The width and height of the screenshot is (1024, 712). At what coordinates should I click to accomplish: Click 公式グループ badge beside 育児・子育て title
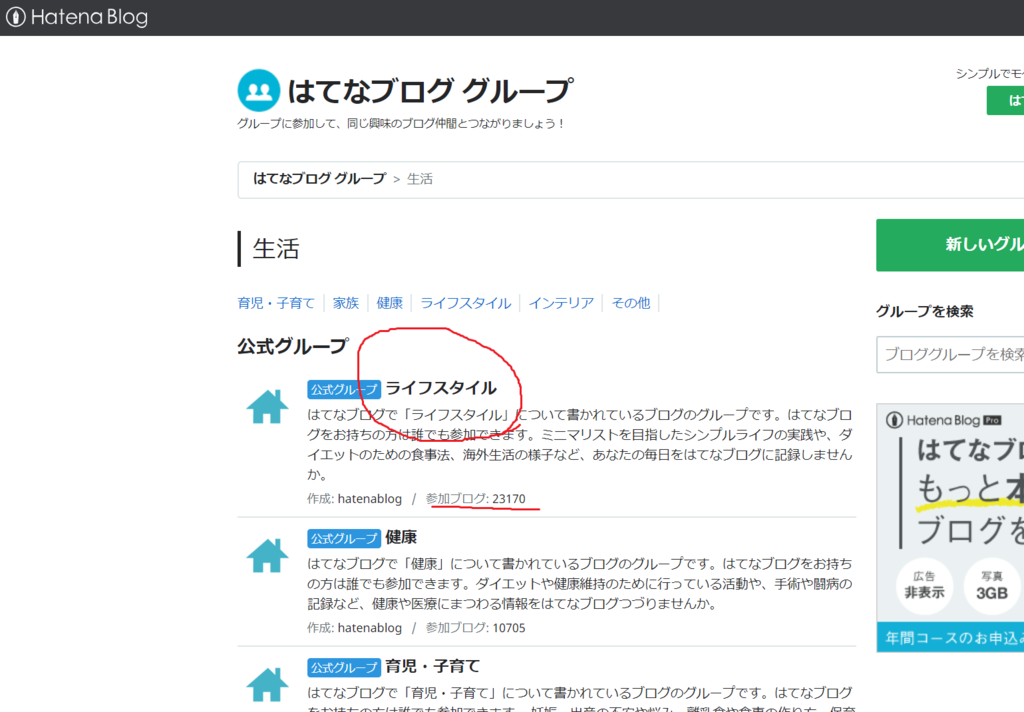tap(344, 668)
